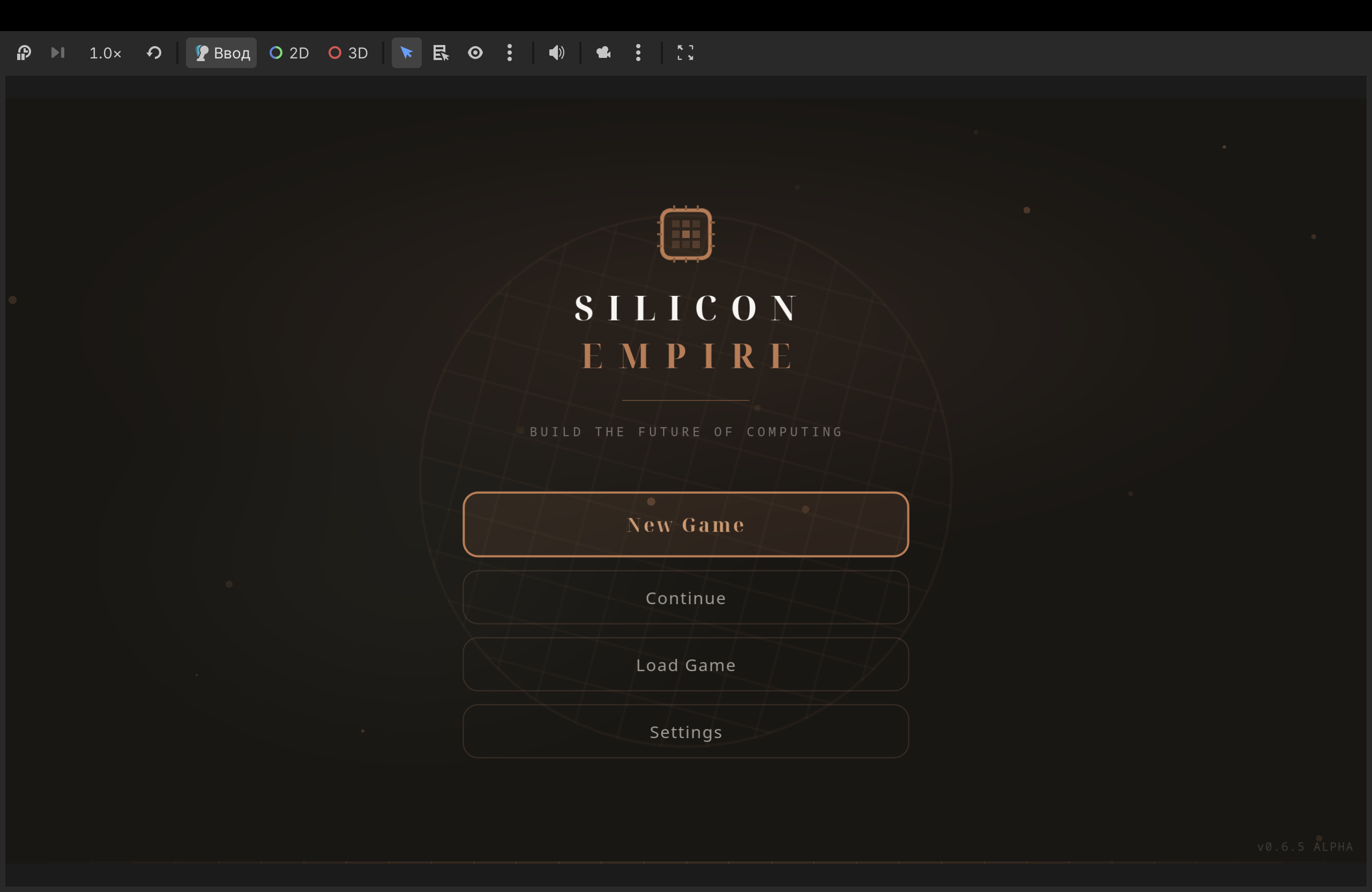Activate the arrow select tool
The height and width of the screenshot is (892, 1372).
tap(406, 53)
